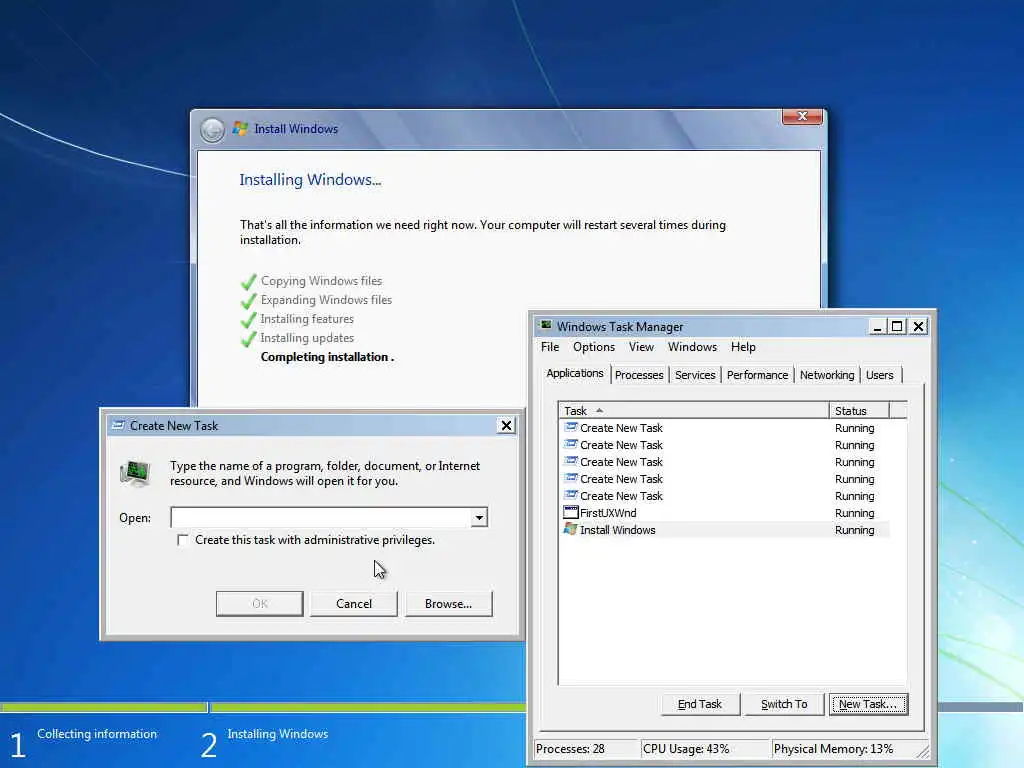
Task: Select the 'Install Windows' task row text
Action: click(617, 530)
